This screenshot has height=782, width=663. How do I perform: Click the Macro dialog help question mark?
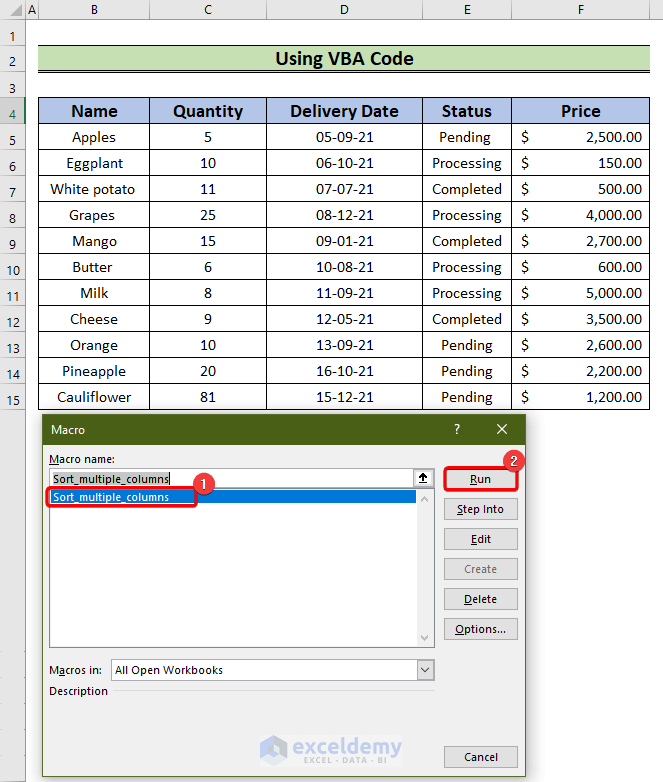457,429
